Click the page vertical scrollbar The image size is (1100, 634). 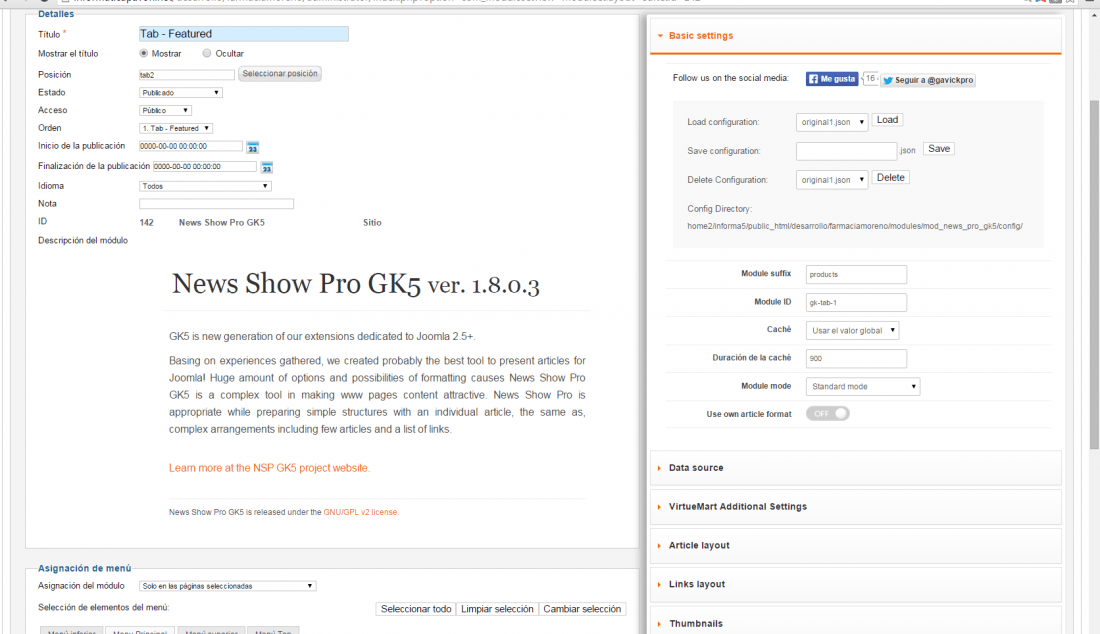[1094, 274]
